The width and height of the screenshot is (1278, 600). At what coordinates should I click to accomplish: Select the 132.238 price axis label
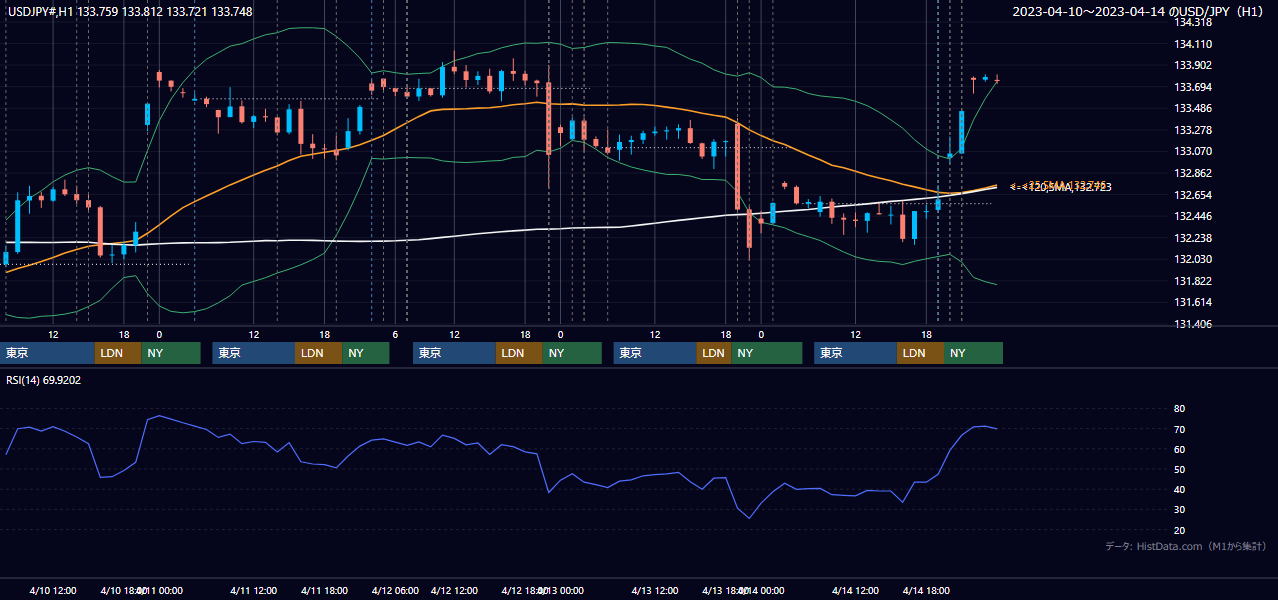[x=1194, y=238]
